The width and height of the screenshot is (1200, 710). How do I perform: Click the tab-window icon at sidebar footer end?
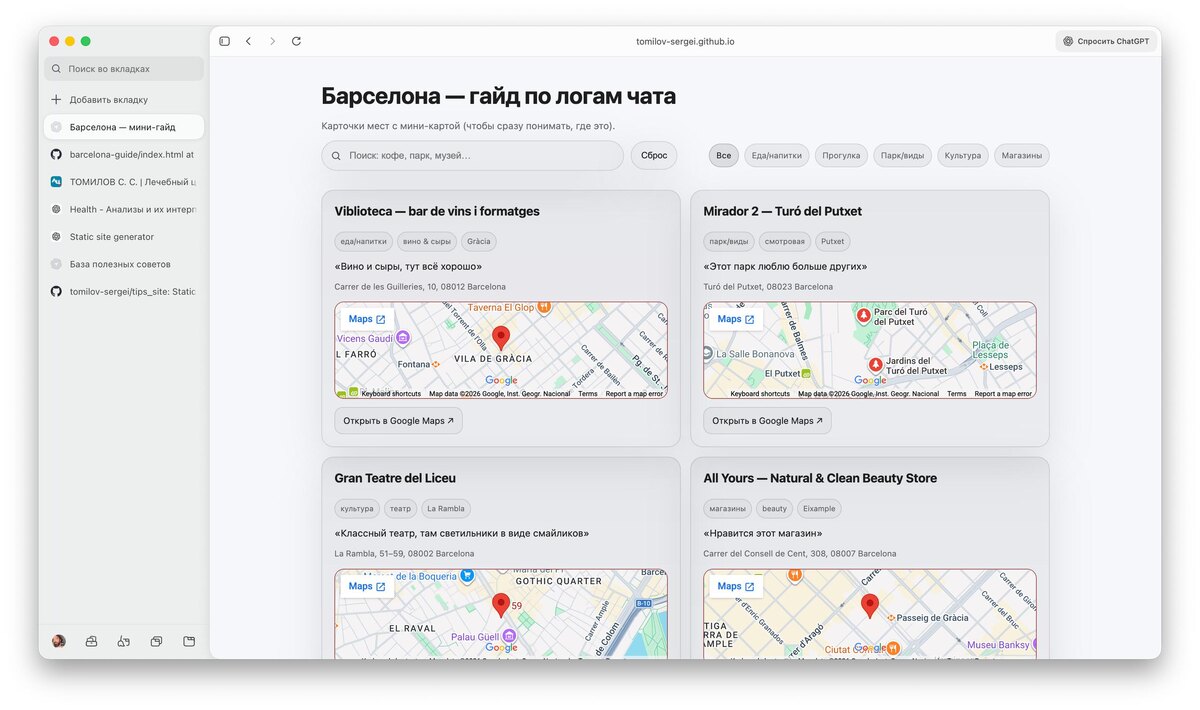click(x=189, y=641)
